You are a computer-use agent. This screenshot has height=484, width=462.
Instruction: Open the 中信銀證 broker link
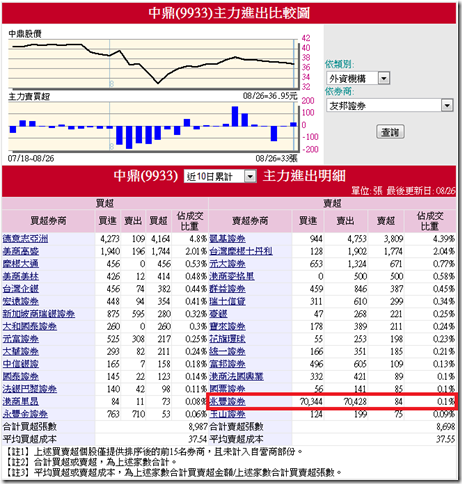point(21,364)
